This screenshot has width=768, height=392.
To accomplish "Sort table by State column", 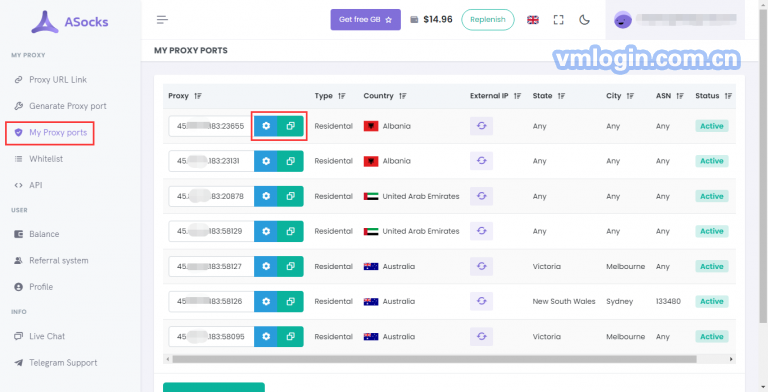I will pyautogui.click(x=561, y=96).
